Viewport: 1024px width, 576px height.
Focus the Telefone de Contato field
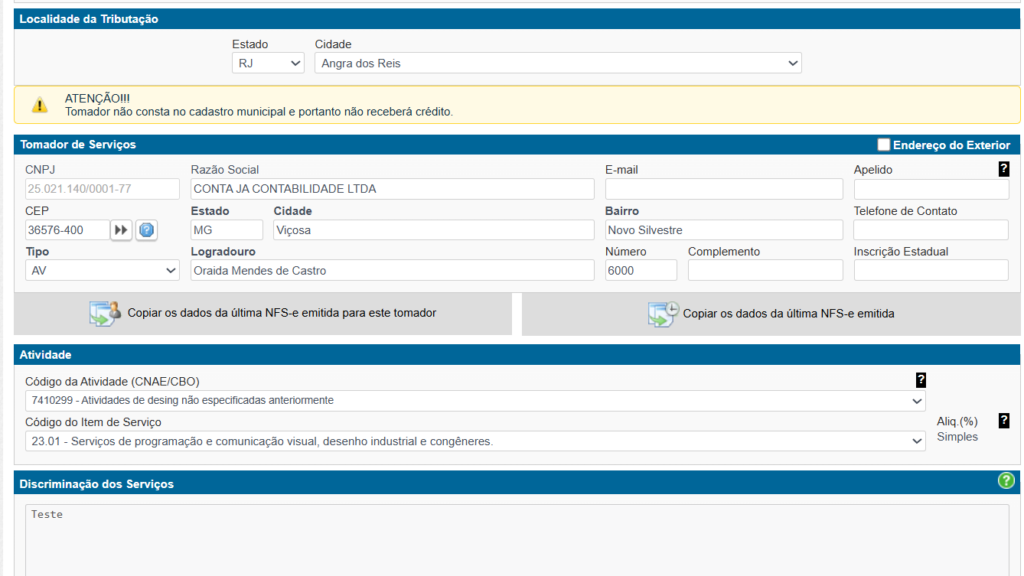[931, 230]
